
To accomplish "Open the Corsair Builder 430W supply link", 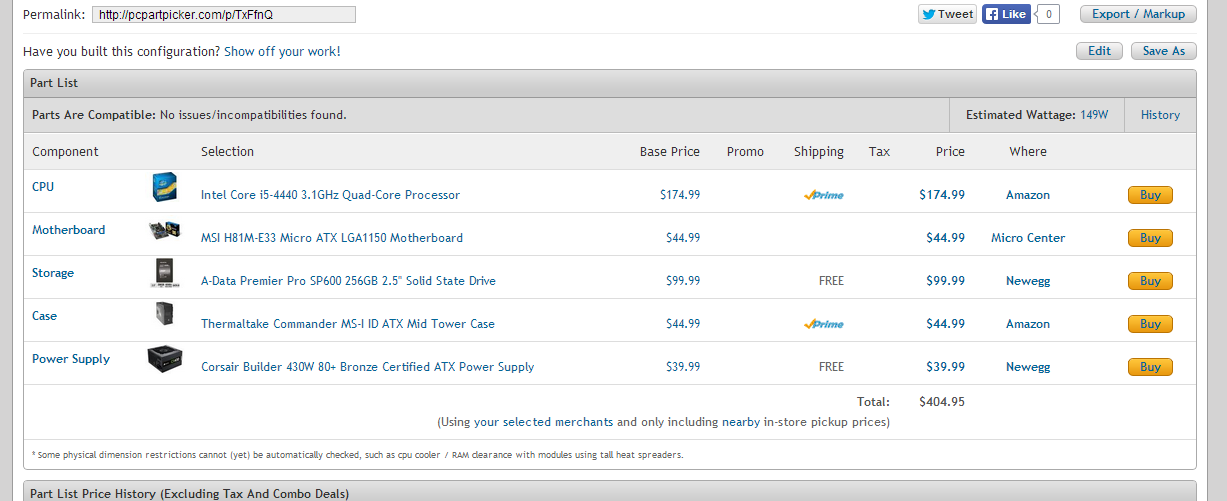I will pos(367,367).
